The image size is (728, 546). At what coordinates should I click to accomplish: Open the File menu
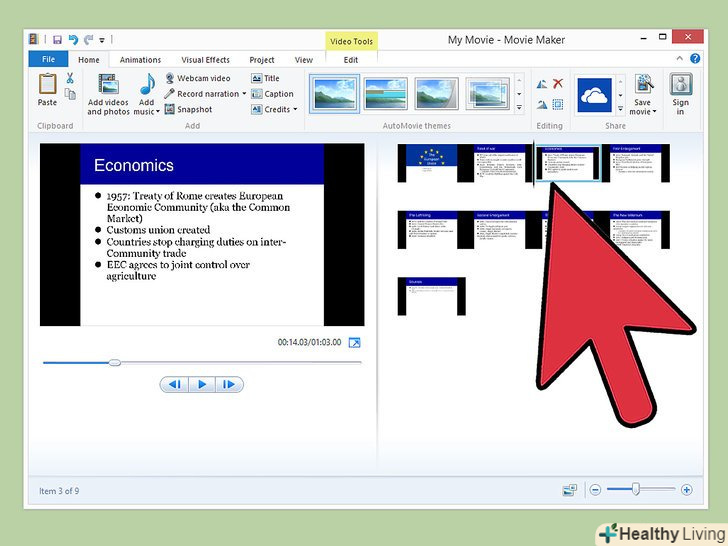48,59
